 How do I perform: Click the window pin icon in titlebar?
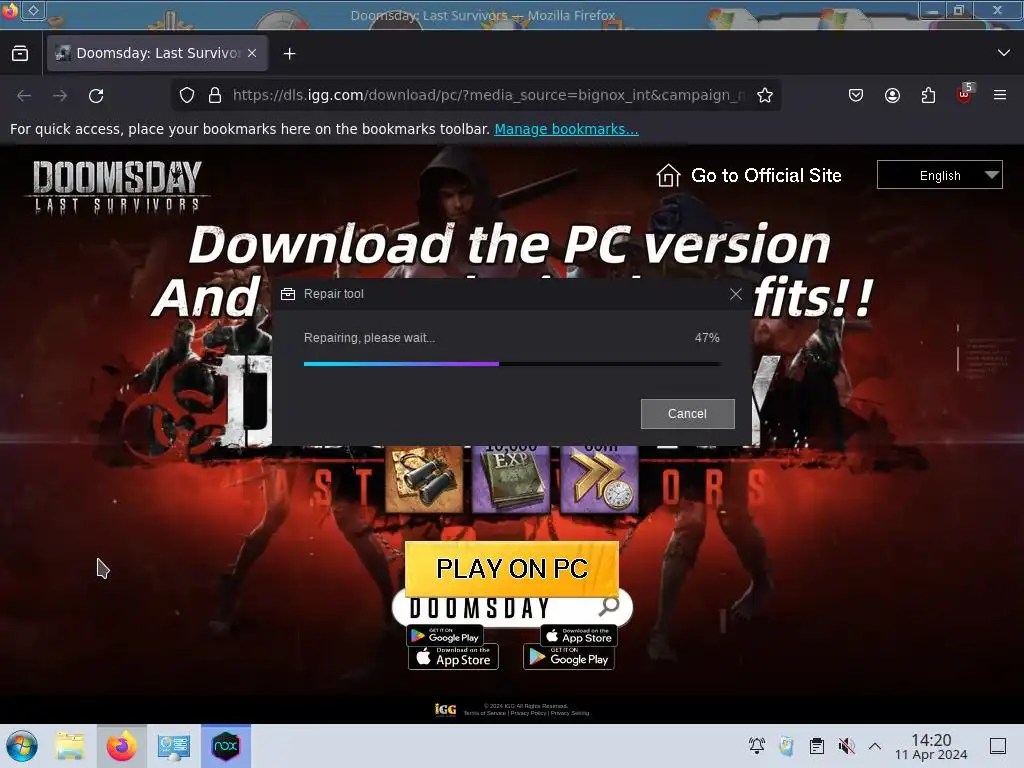[33, 10]
